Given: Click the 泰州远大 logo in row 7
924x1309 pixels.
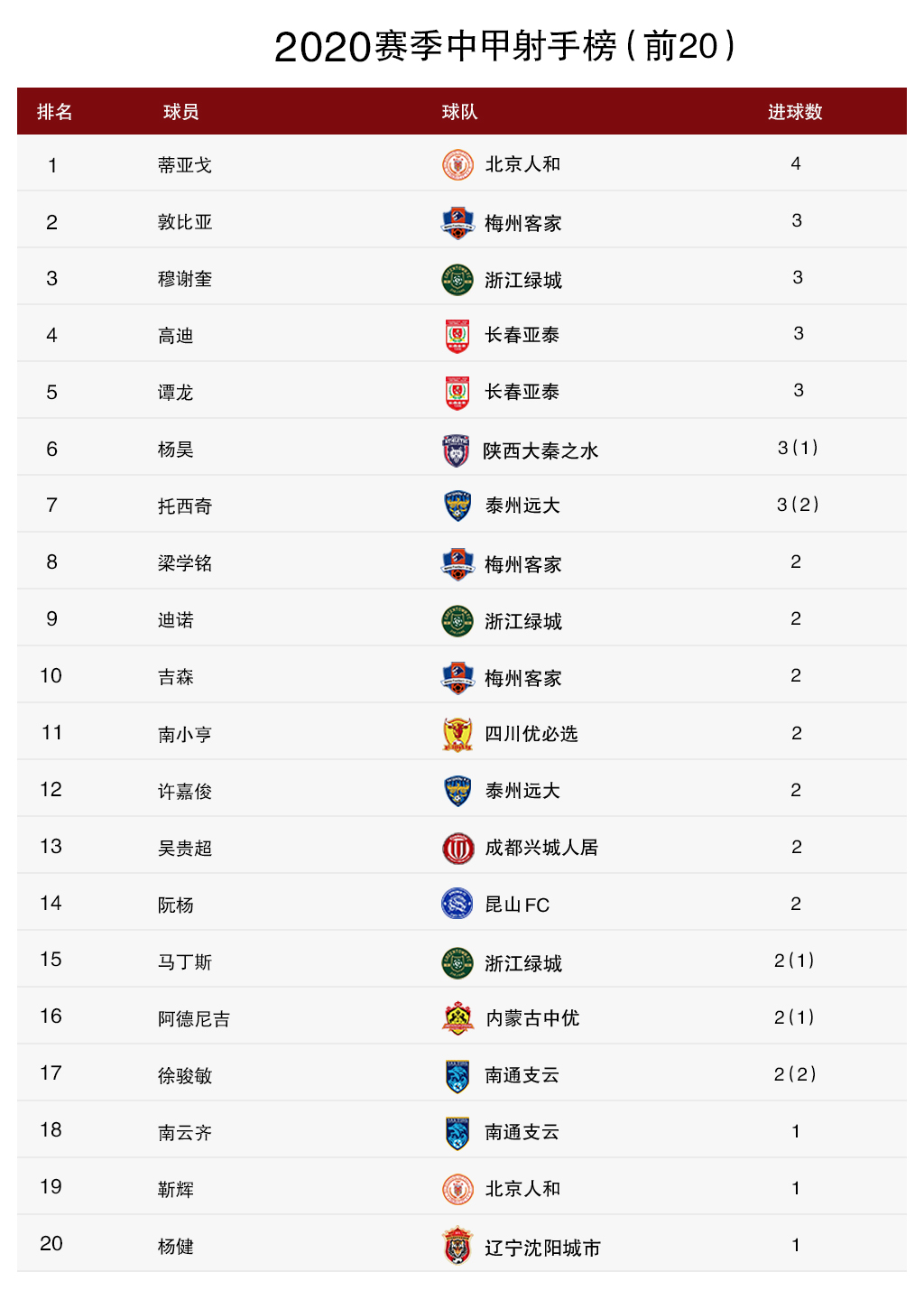Looking at the screenshot, I should pyautogui.click(x=458, y=506).
